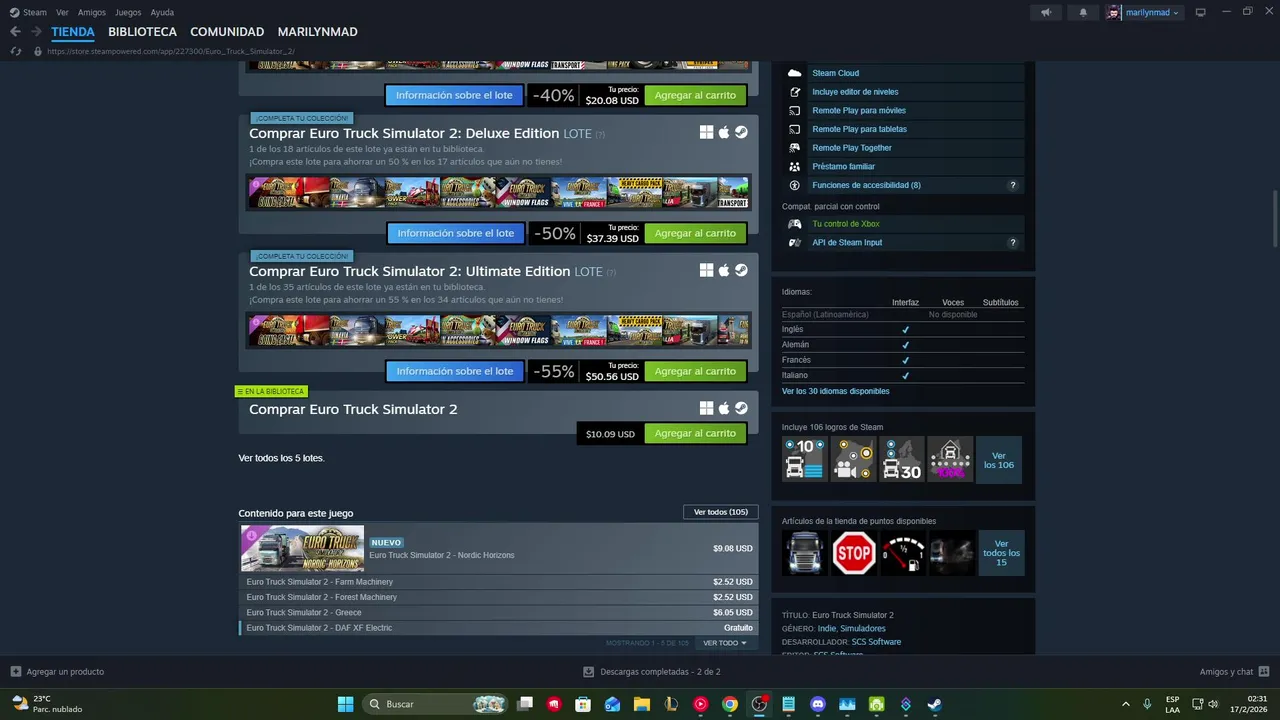This screenshot has width=1280, height=720.
Task: Click Agregar un producto
Action: coord(57,672)
